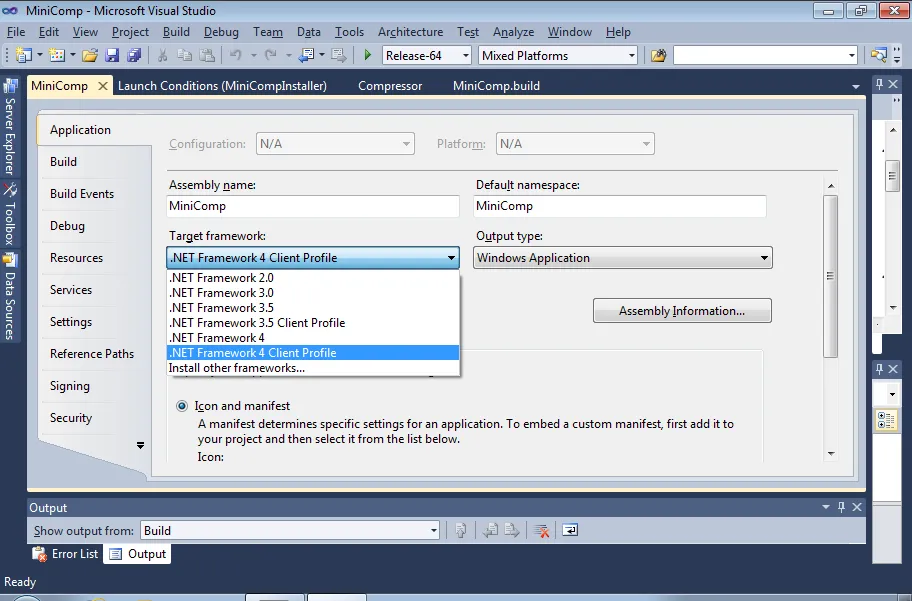This screenshot has height=601, width=912.
Task: Select the Icon and manifest radio button
Action: (x=182, y=406)
